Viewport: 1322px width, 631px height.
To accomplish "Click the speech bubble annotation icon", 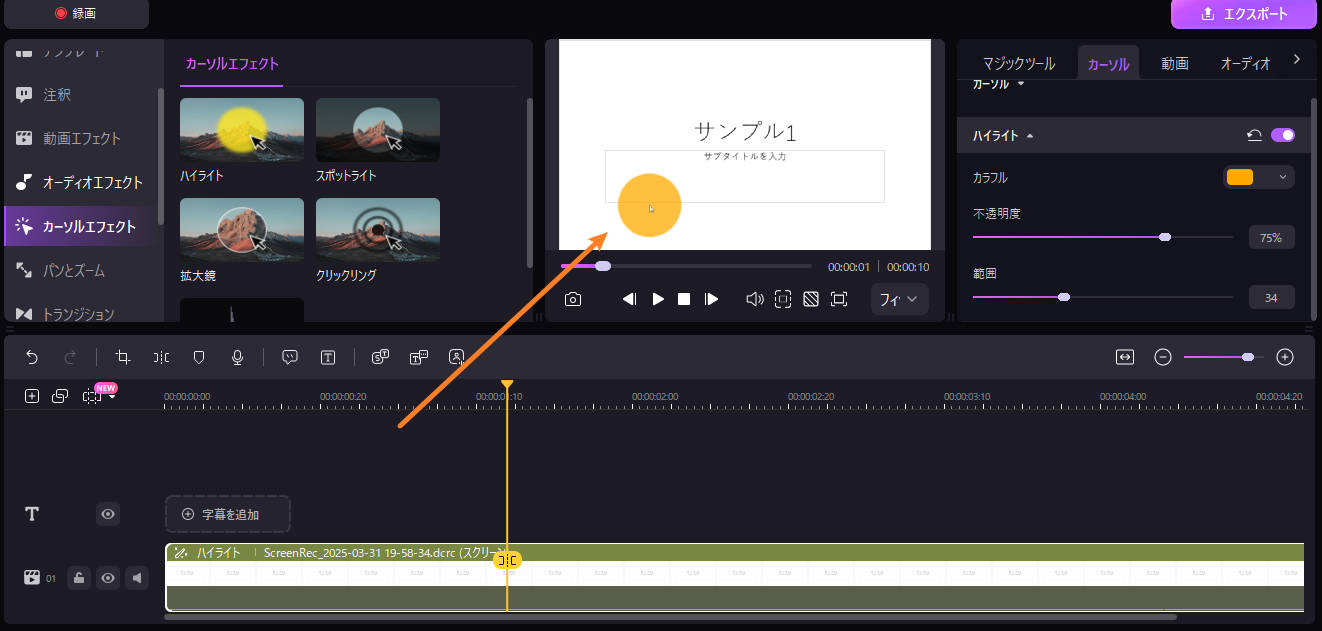I will click(x=290, y=357).
